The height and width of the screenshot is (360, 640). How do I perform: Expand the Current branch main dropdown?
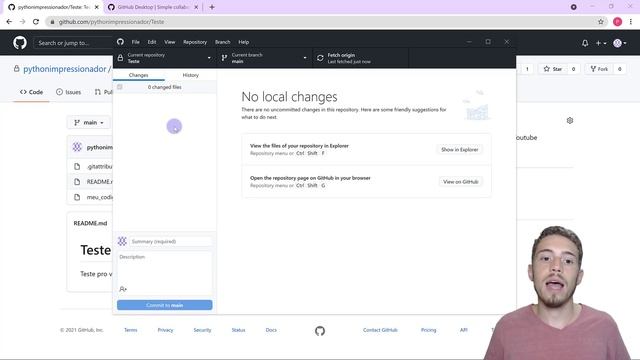coord(264,58)
